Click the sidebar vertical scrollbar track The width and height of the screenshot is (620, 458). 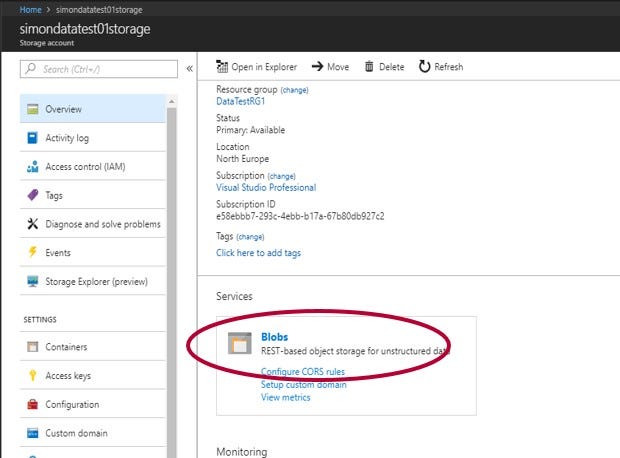pos(172,283)
